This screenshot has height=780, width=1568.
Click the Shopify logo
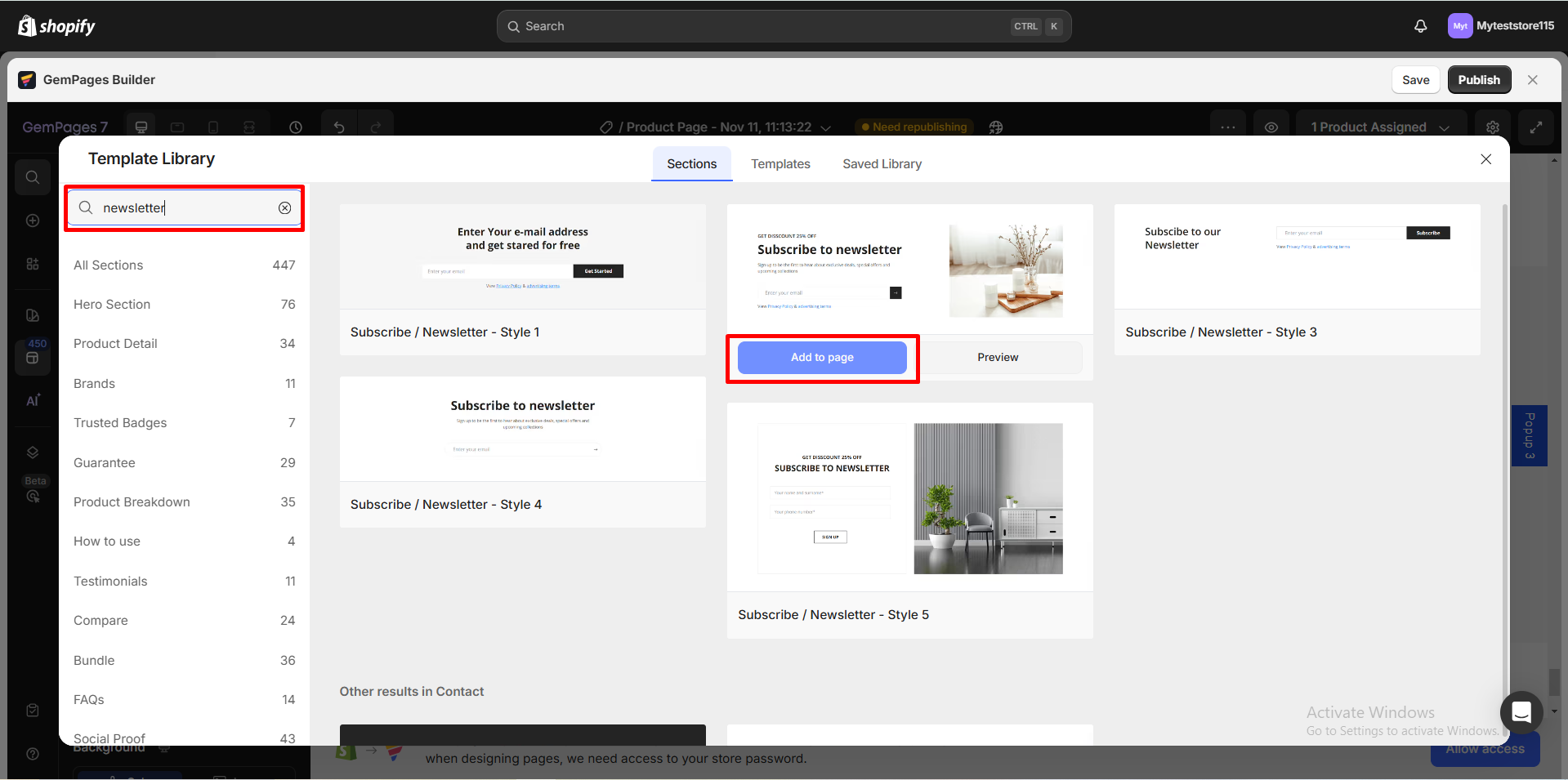pos(56,26)
